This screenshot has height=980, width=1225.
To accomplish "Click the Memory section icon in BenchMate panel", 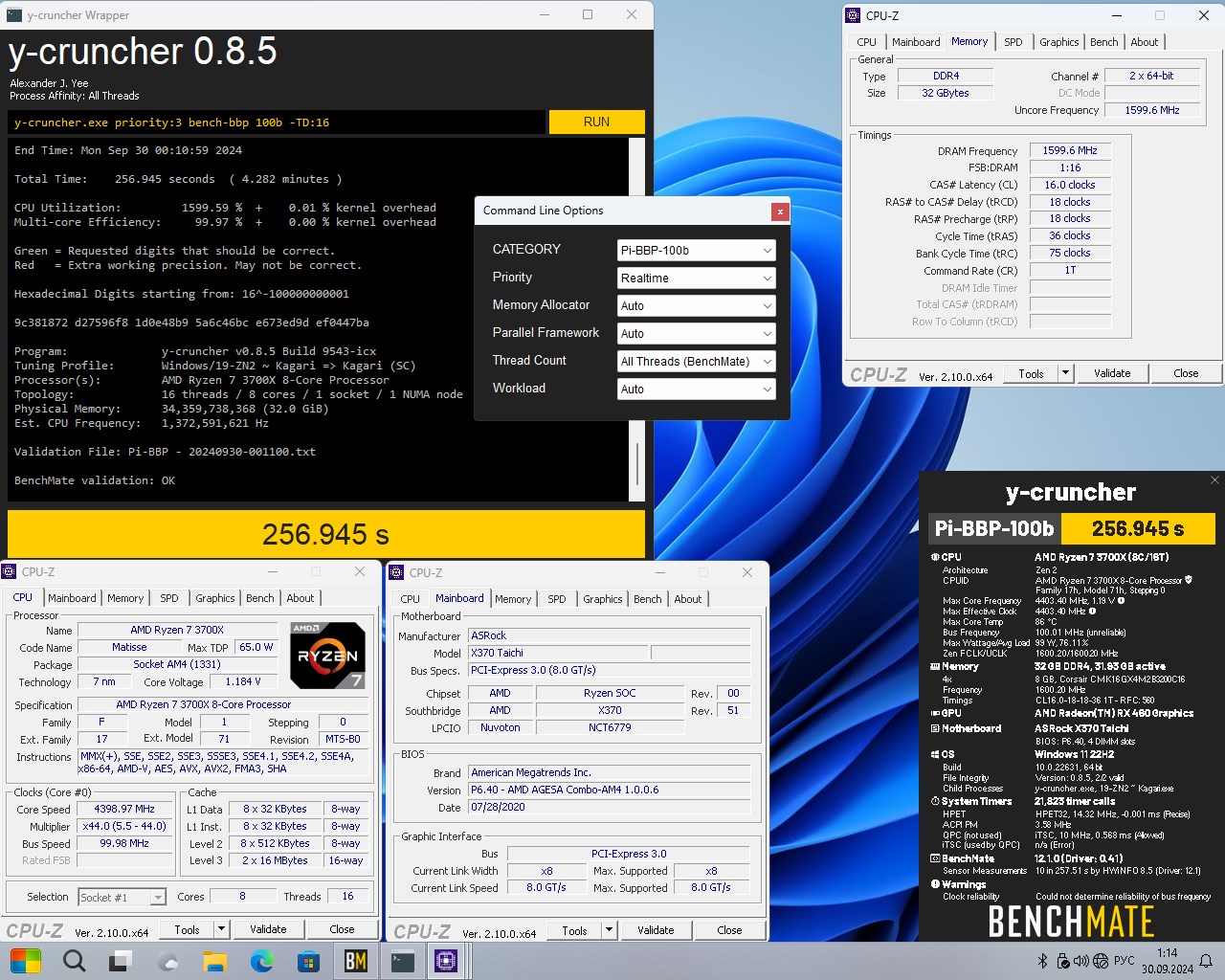I will click(935, 666).
